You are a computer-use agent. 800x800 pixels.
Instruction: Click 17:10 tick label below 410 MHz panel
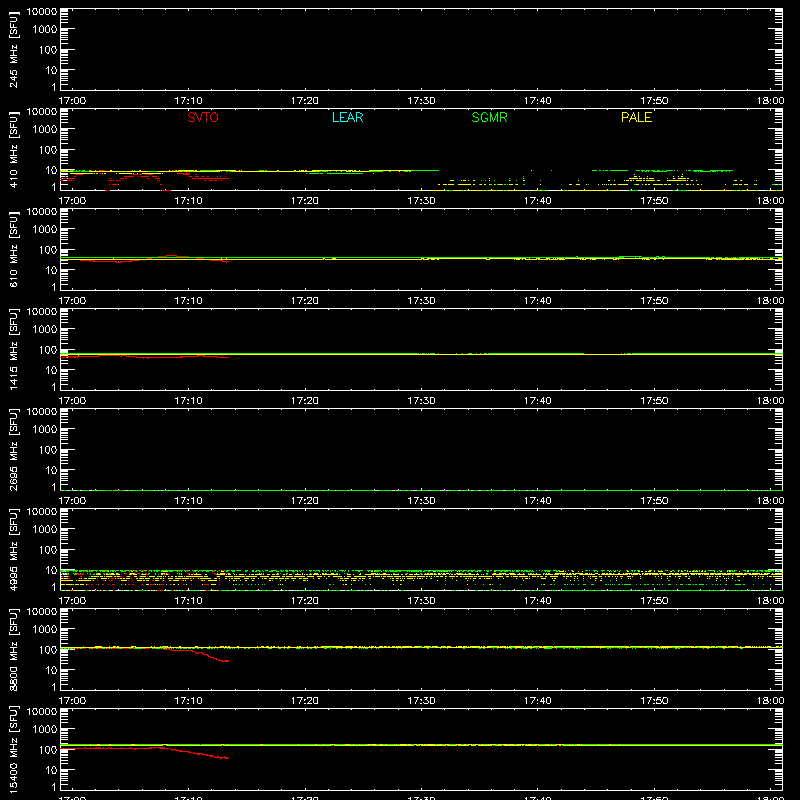[188, 201]
